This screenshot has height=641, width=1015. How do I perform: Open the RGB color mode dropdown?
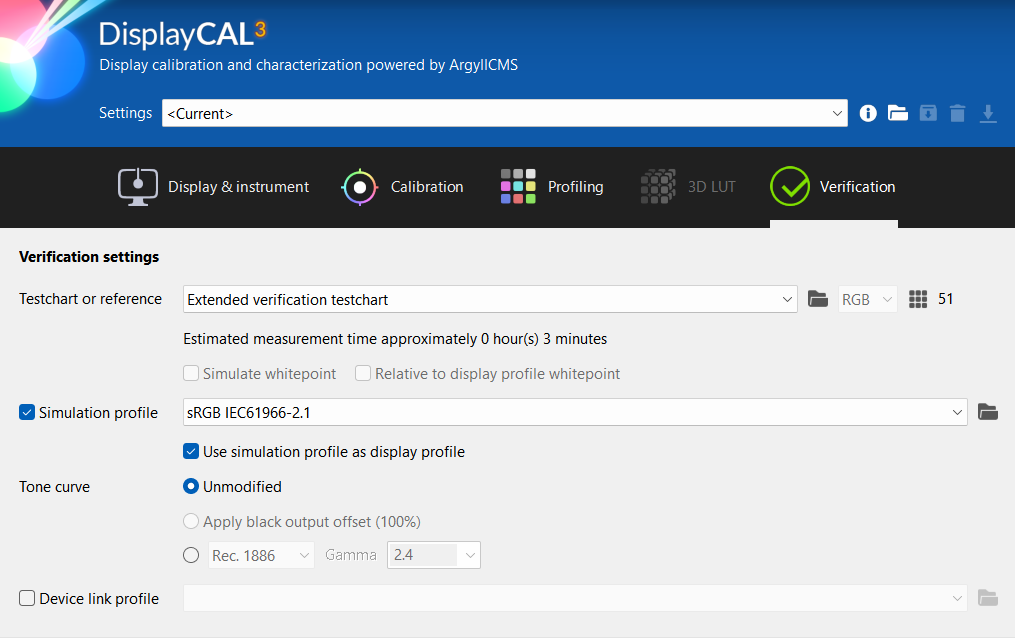click(x=867, y=299)
